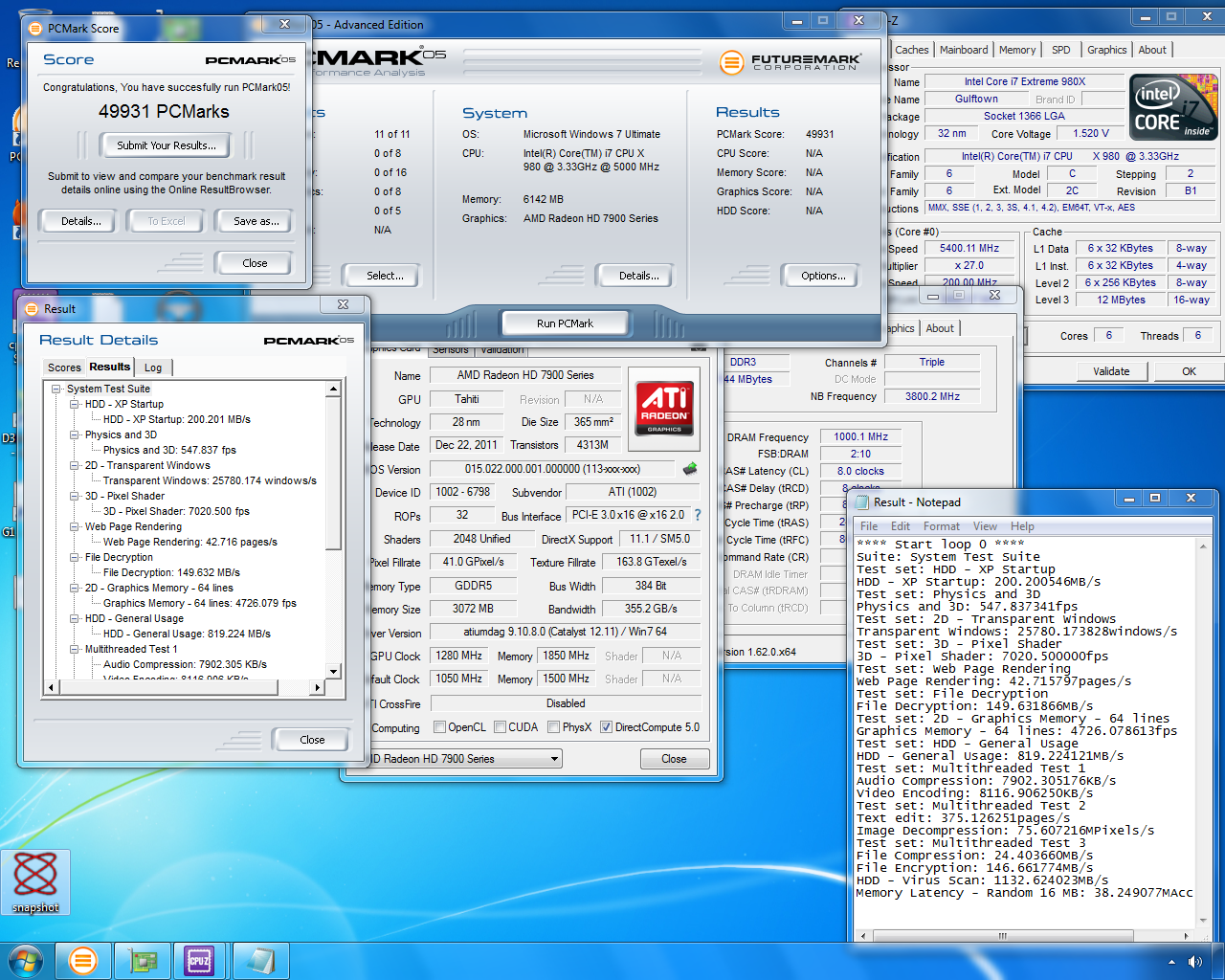Collapse the Multithreaded Test 1 node
This screenshot has height=980, width=1225.
(x=75, y=650)
